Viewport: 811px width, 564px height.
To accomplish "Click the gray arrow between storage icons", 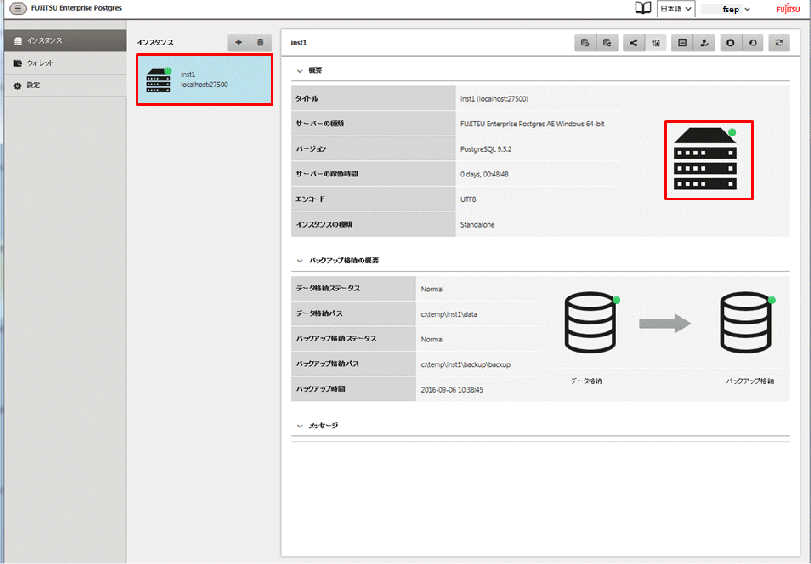I will click(665, 323).
